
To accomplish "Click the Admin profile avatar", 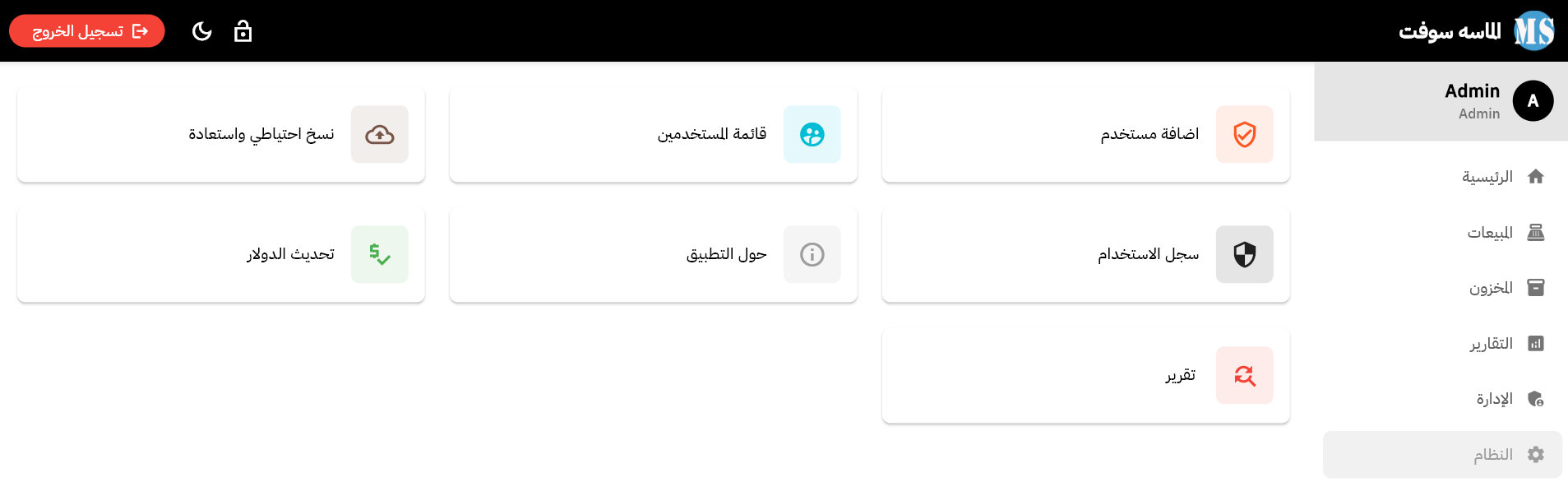I will click(x=1533, y=100).
